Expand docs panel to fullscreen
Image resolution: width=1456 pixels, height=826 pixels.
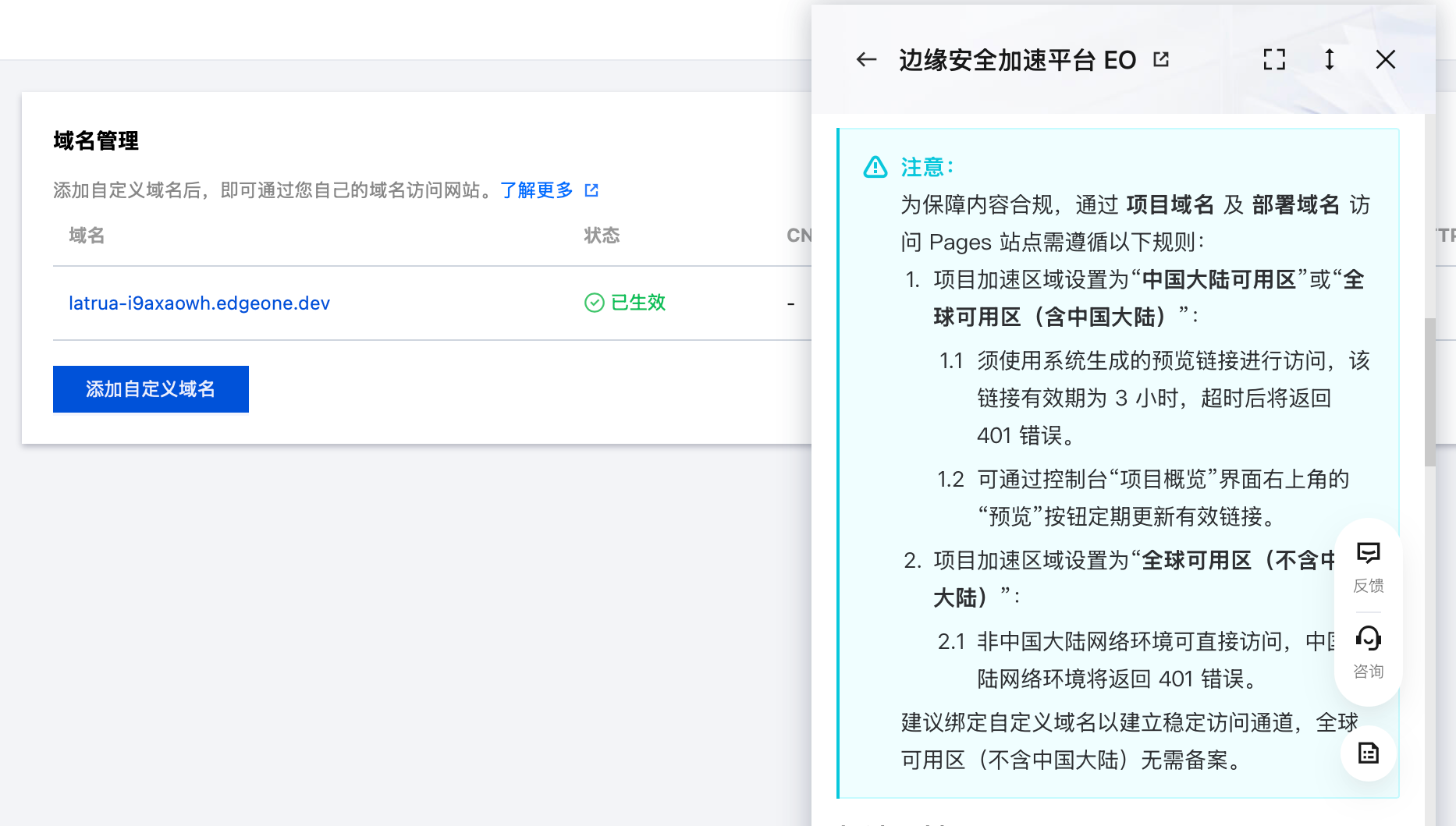(1274, 59)
